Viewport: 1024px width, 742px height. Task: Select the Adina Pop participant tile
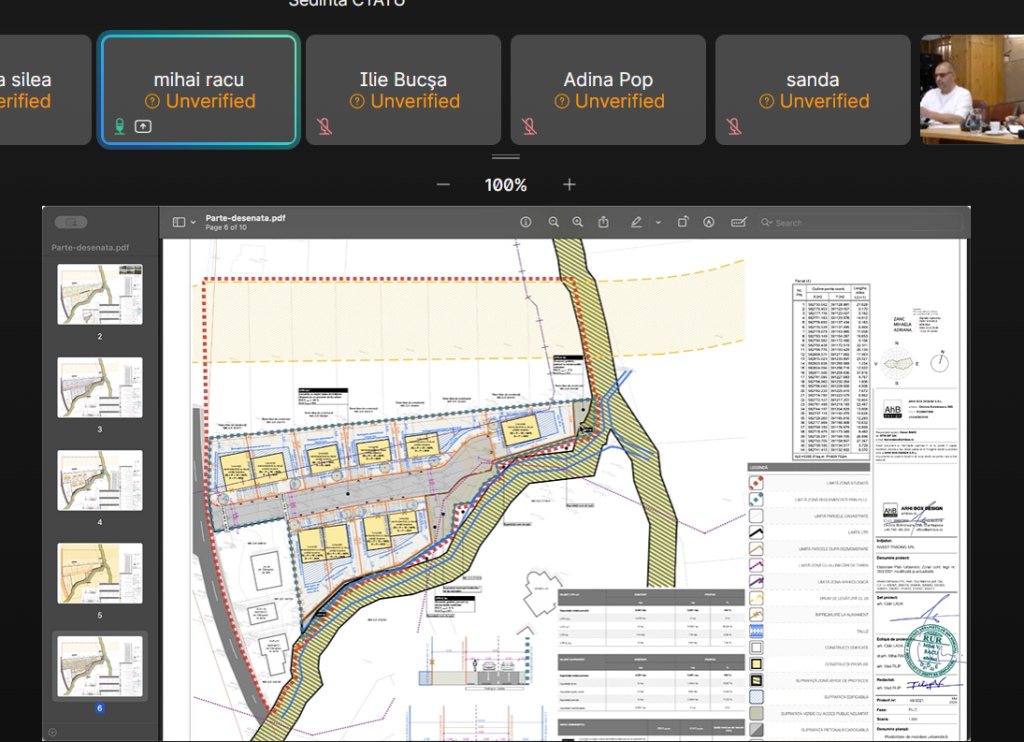coord(608,90)
